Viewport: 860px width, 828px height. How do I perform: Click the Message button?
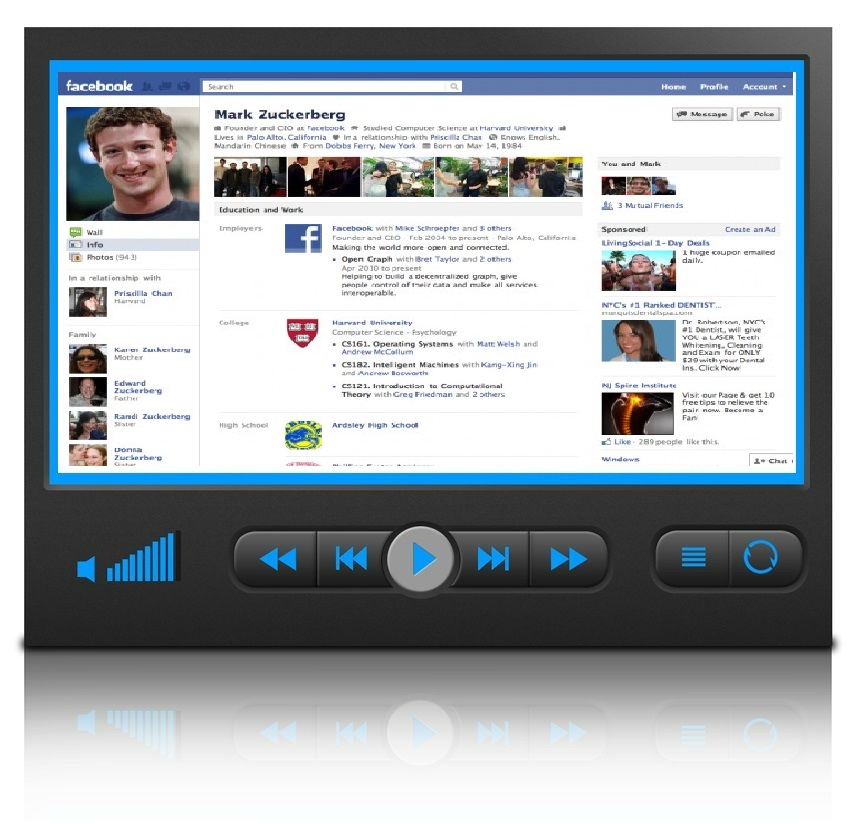click(703, 114)
